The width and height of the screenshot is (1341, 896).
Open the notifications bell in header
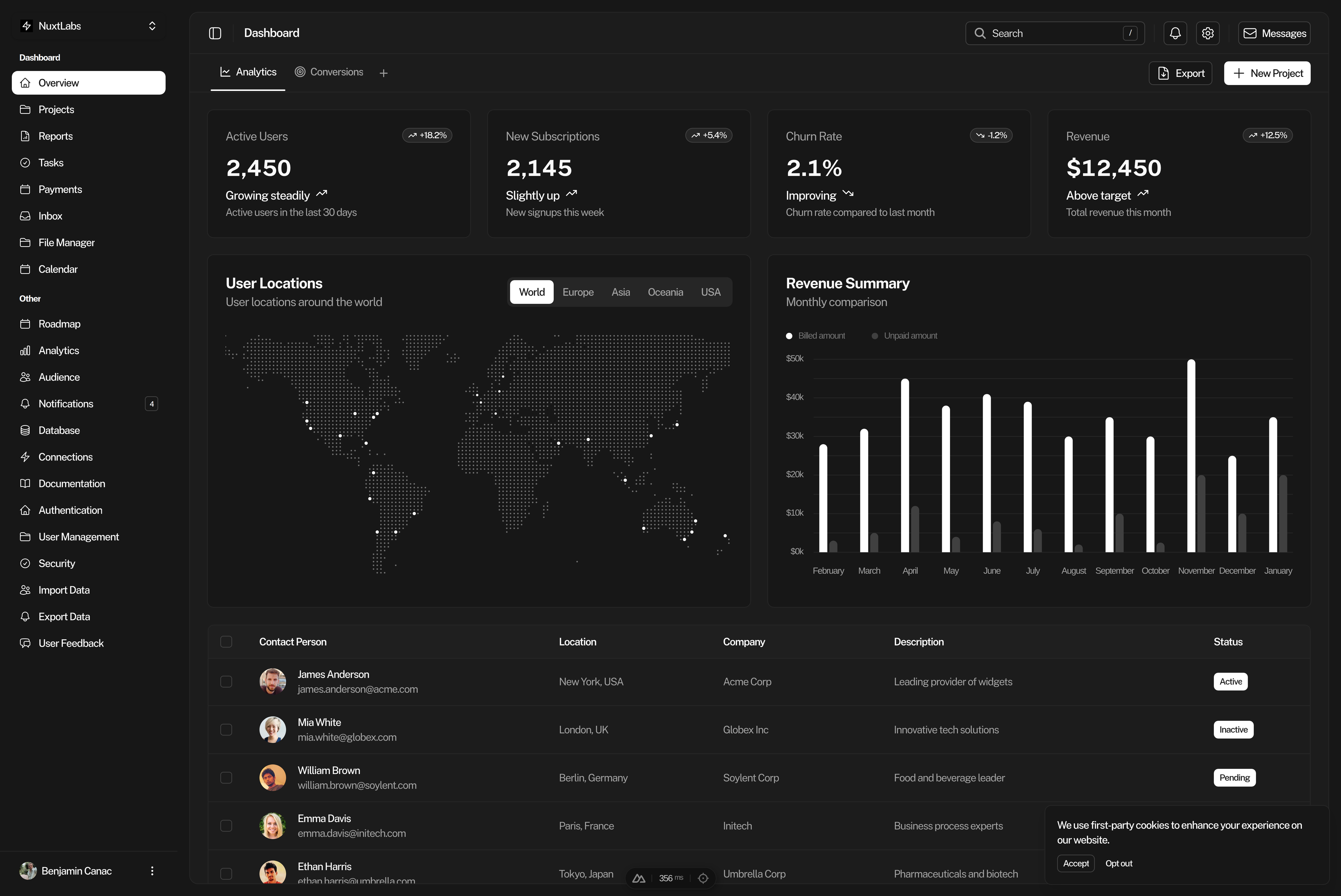1175,33
